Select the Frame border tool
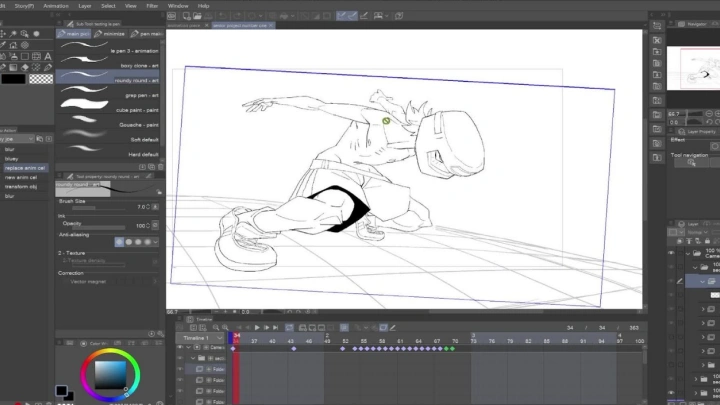Screen dimensions: 720x405 pyautogui.click(x=36, y=56)
